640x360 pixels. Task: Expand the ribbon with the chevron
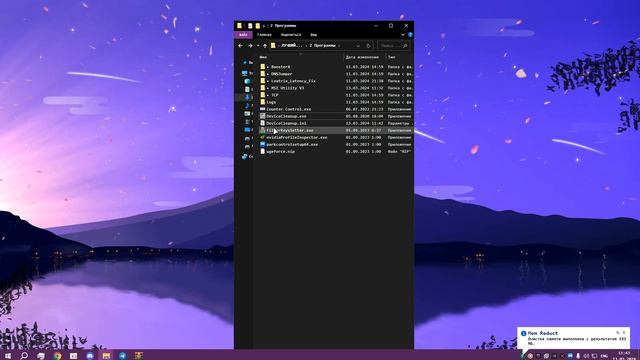pos(403,35)
